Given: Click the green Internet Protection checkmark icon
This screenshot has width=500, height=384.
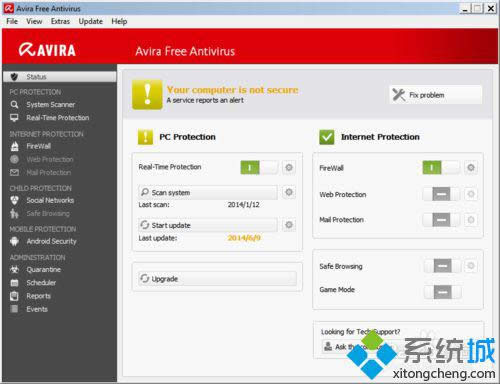Looking at the screenshot, I should coord(327,137).
